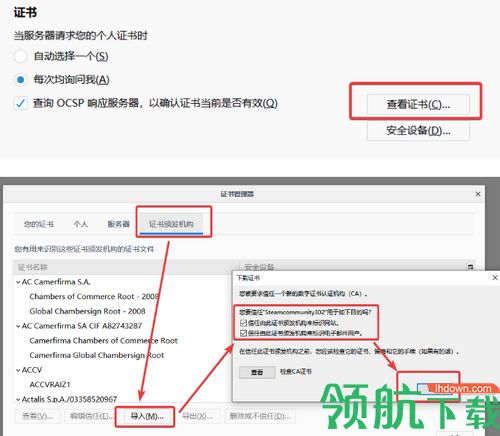The width and height of the screenshot is (500, 436).
Task: Toggle trust CA to identify email users checkbox
Action: 243,333
